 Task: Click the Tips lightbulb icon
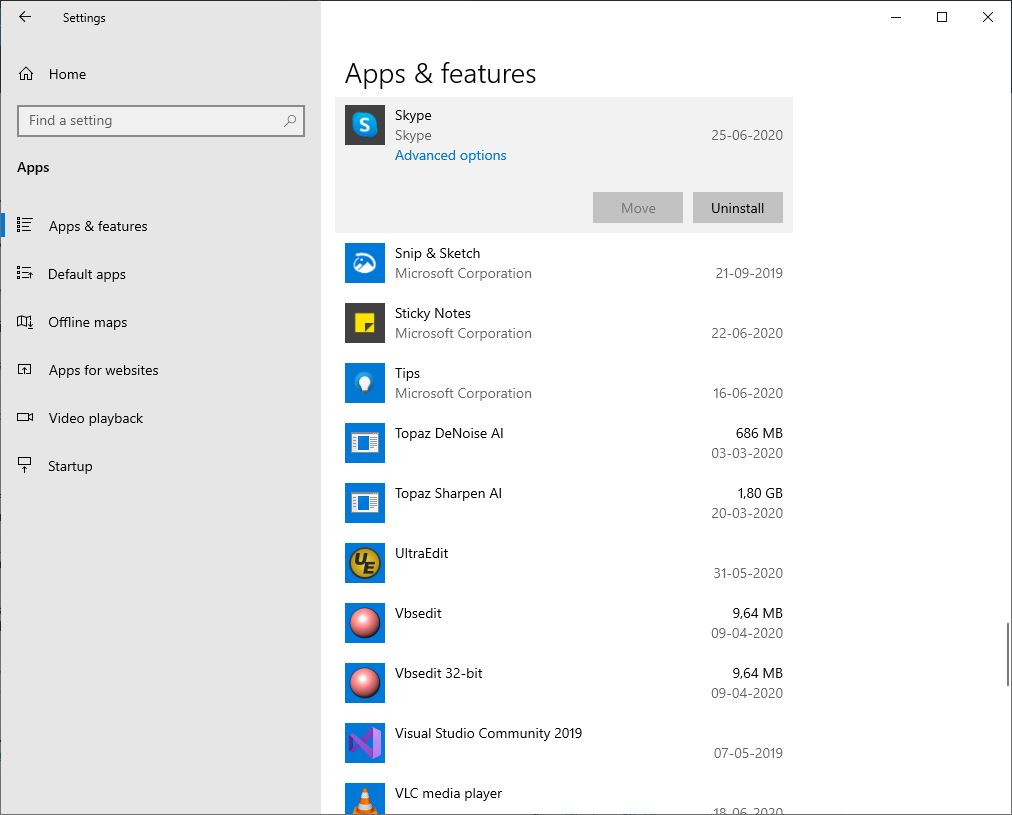365,383
